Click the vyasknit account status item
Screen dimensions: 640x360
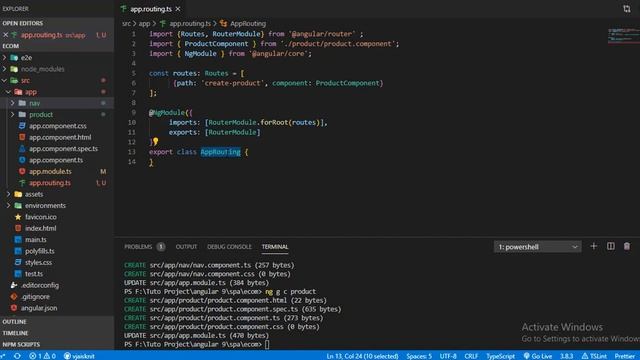tap(79, 356)
